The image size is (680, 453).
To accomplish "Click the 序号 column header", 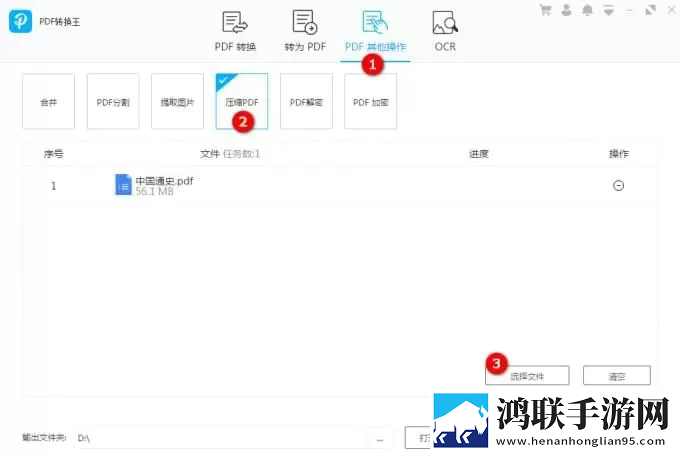I will (x=53, y=154).
